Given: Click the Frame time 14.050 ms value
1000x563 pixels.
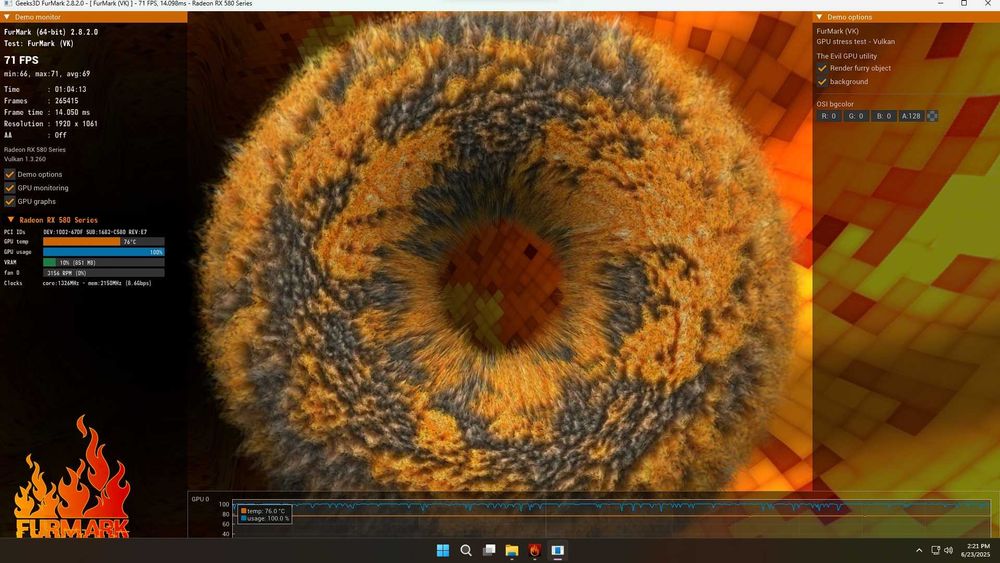Looking at the screenshot, I should click(x=72, y=112).
